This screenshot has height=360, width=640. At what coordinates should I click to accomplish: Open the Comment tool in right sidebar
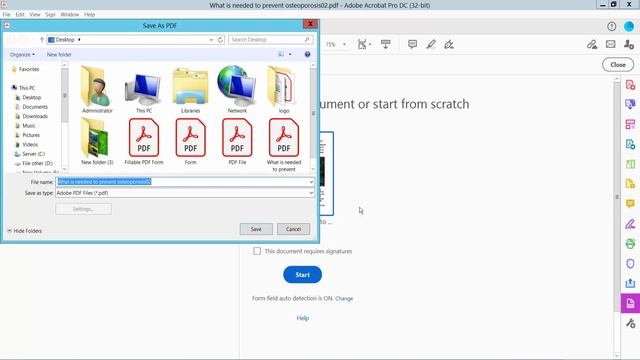click(630, 204)
